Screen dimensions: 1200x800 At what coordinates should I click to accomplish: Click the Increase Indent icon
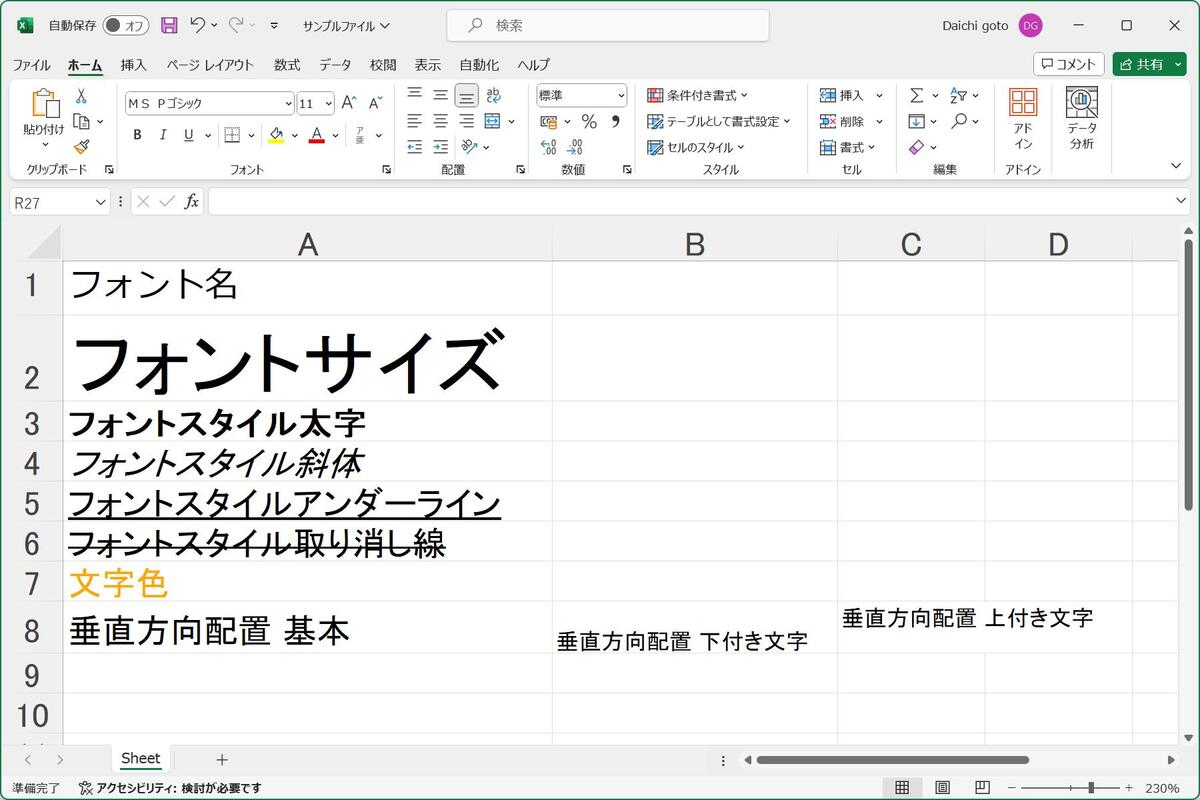(x=441, y=147)
